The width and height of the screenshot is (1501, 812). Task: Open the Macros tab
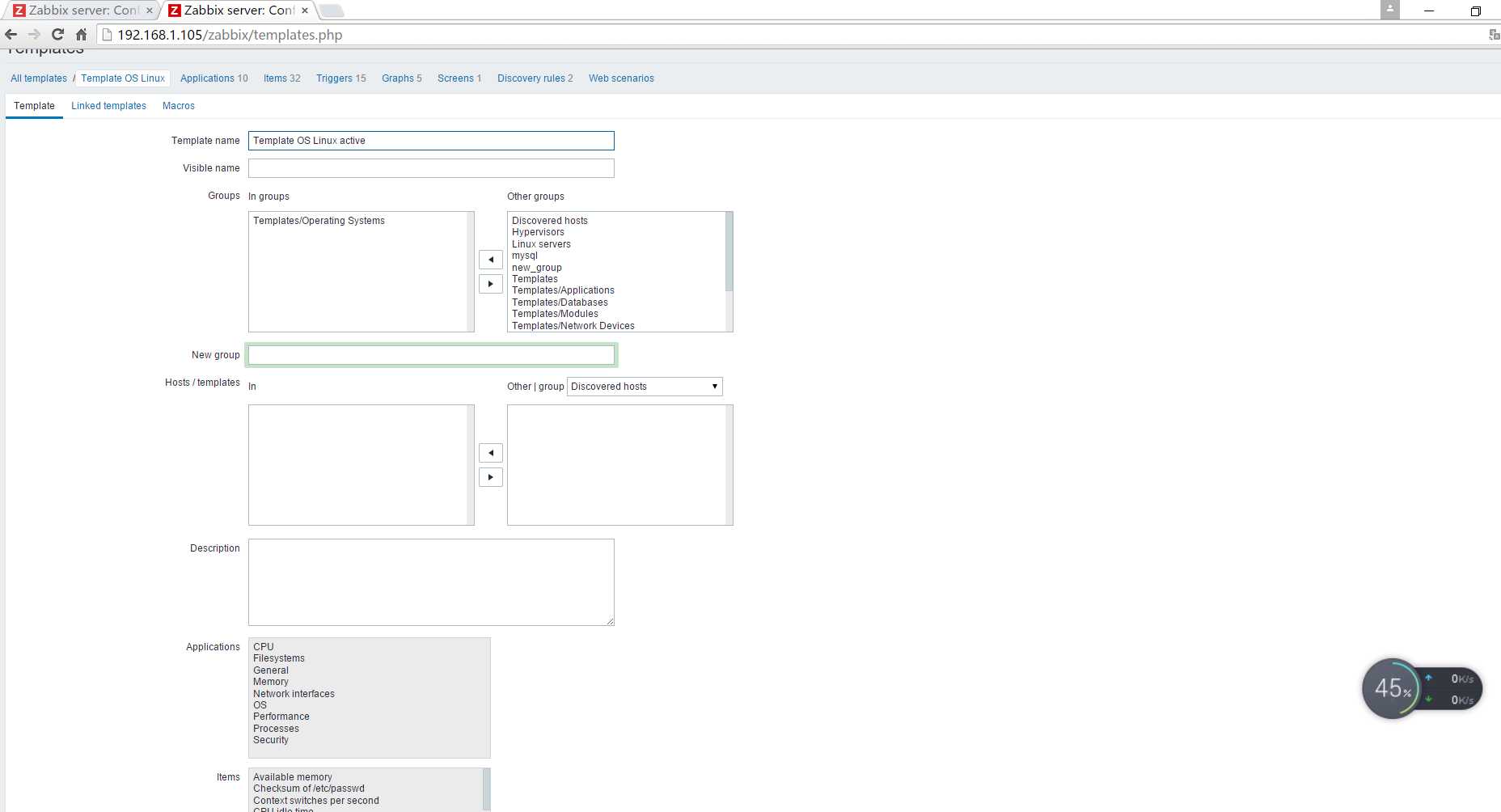point(179,106)
